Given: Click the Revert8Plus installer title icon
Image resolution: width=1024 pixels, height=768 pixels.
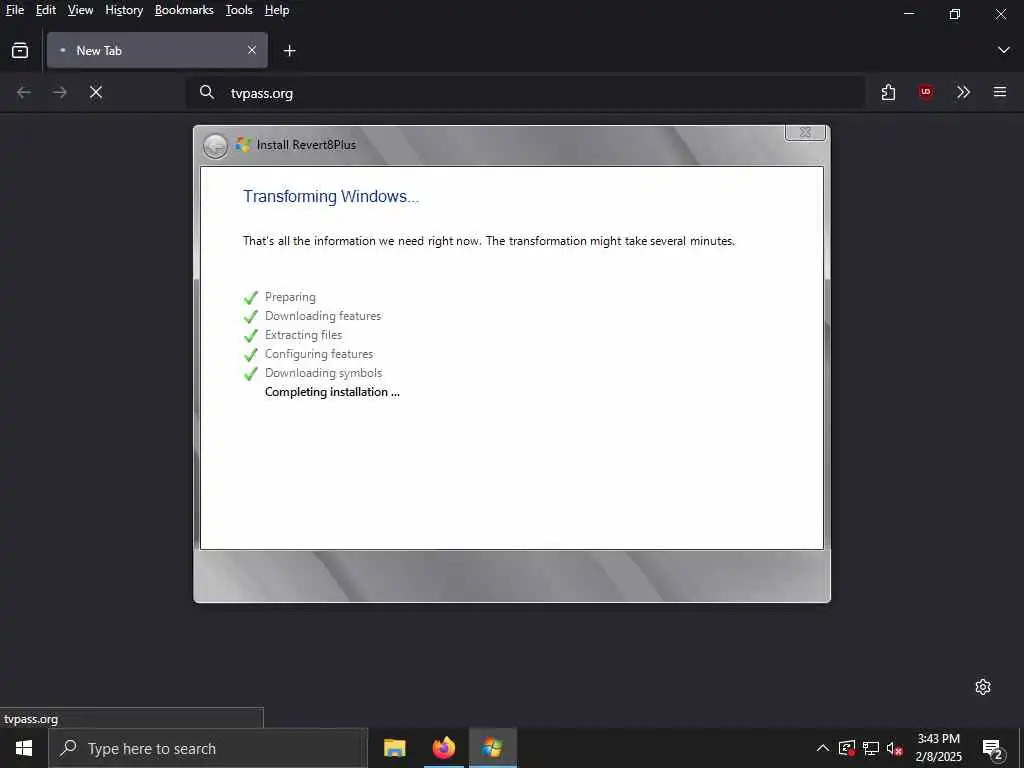Looking at the screenshot, I should click(244, 144).
